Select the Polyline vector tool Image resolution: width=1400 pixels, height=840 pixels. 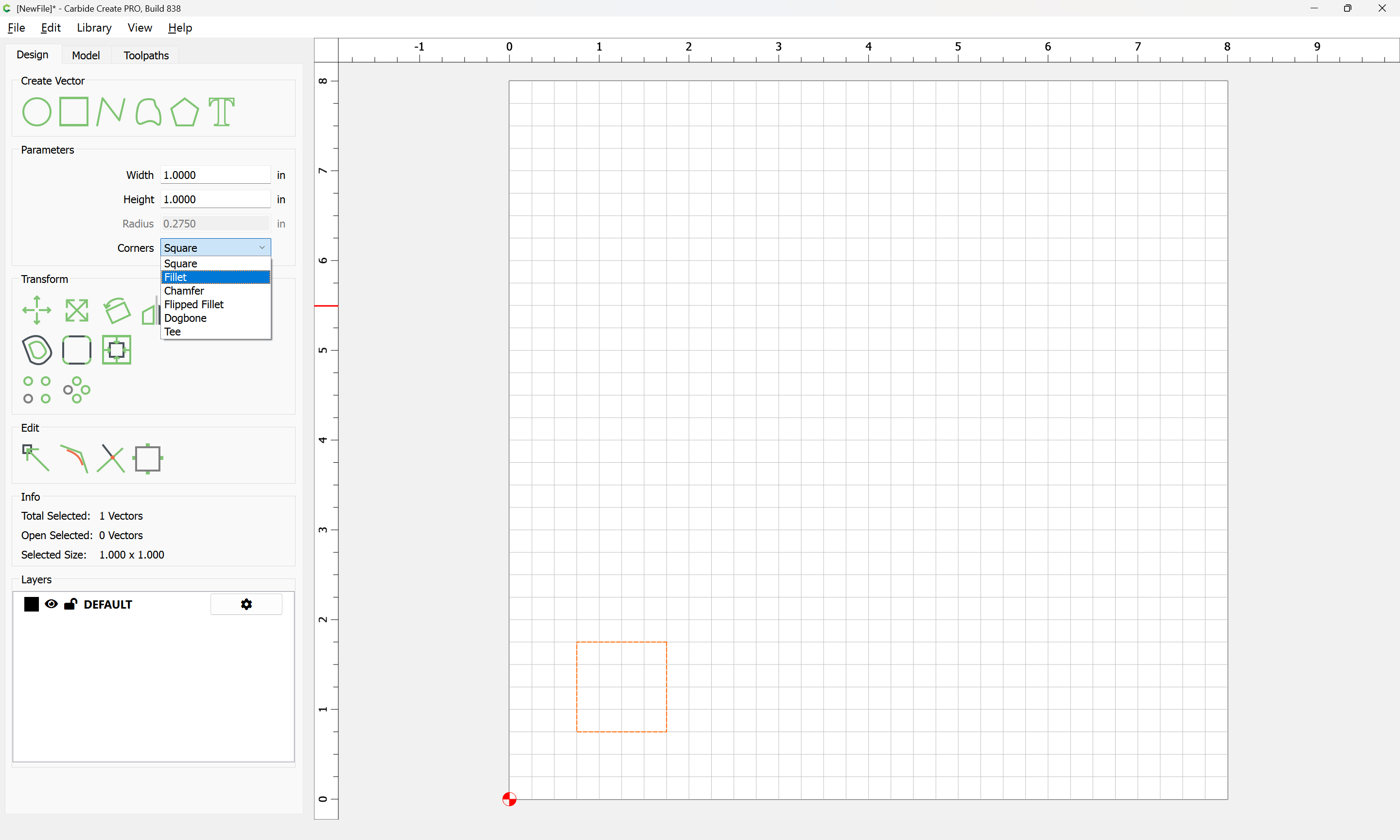[111, 111]
